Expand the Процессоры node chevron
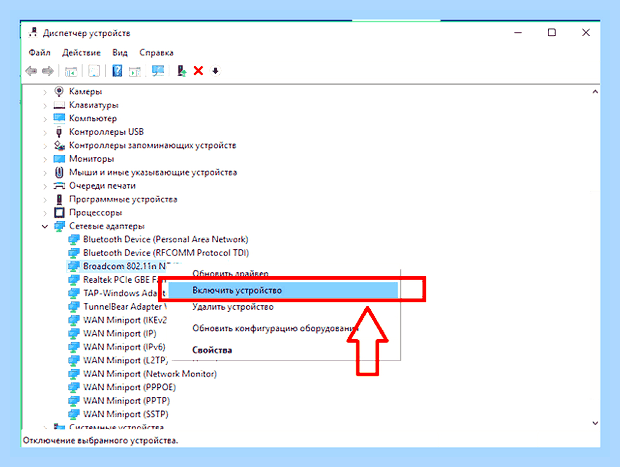Image resolution: width=620 pixels, height=467 pixels. [x=45, y=213]
